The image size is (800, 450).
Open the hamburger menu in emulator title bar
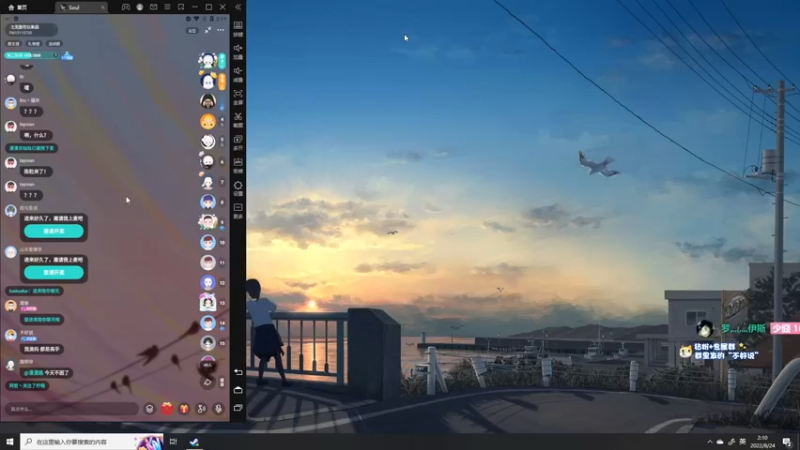pos(167,7)
